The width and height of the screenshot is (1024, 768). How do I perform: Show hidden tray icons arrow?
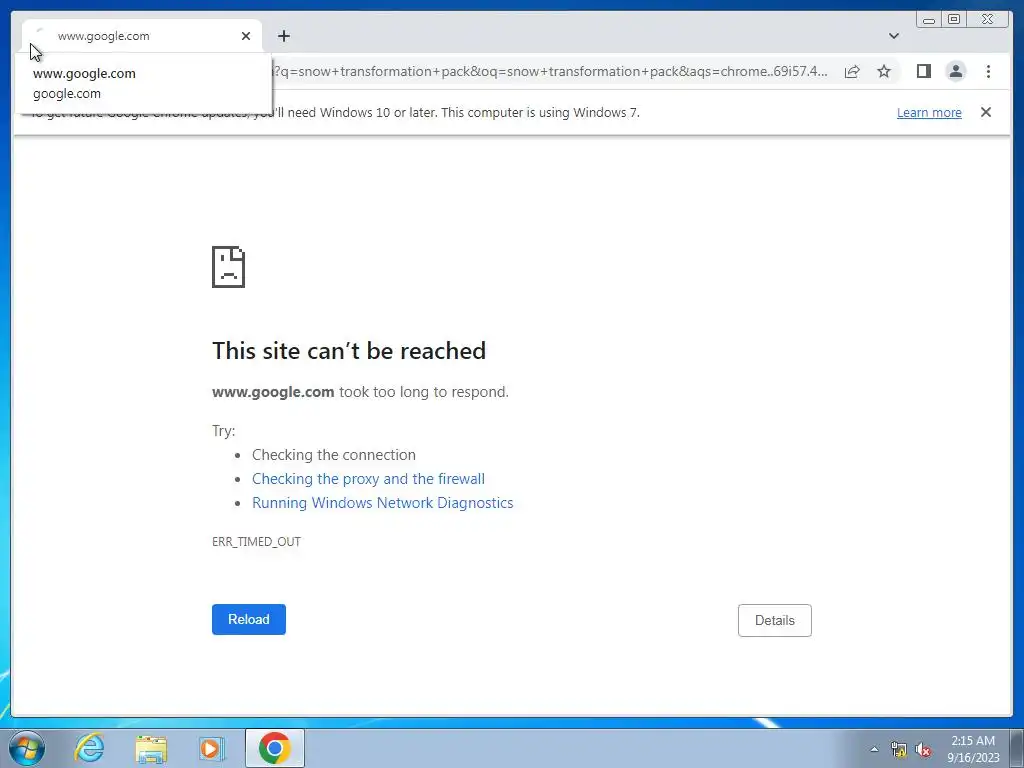(x=874, y=749)
